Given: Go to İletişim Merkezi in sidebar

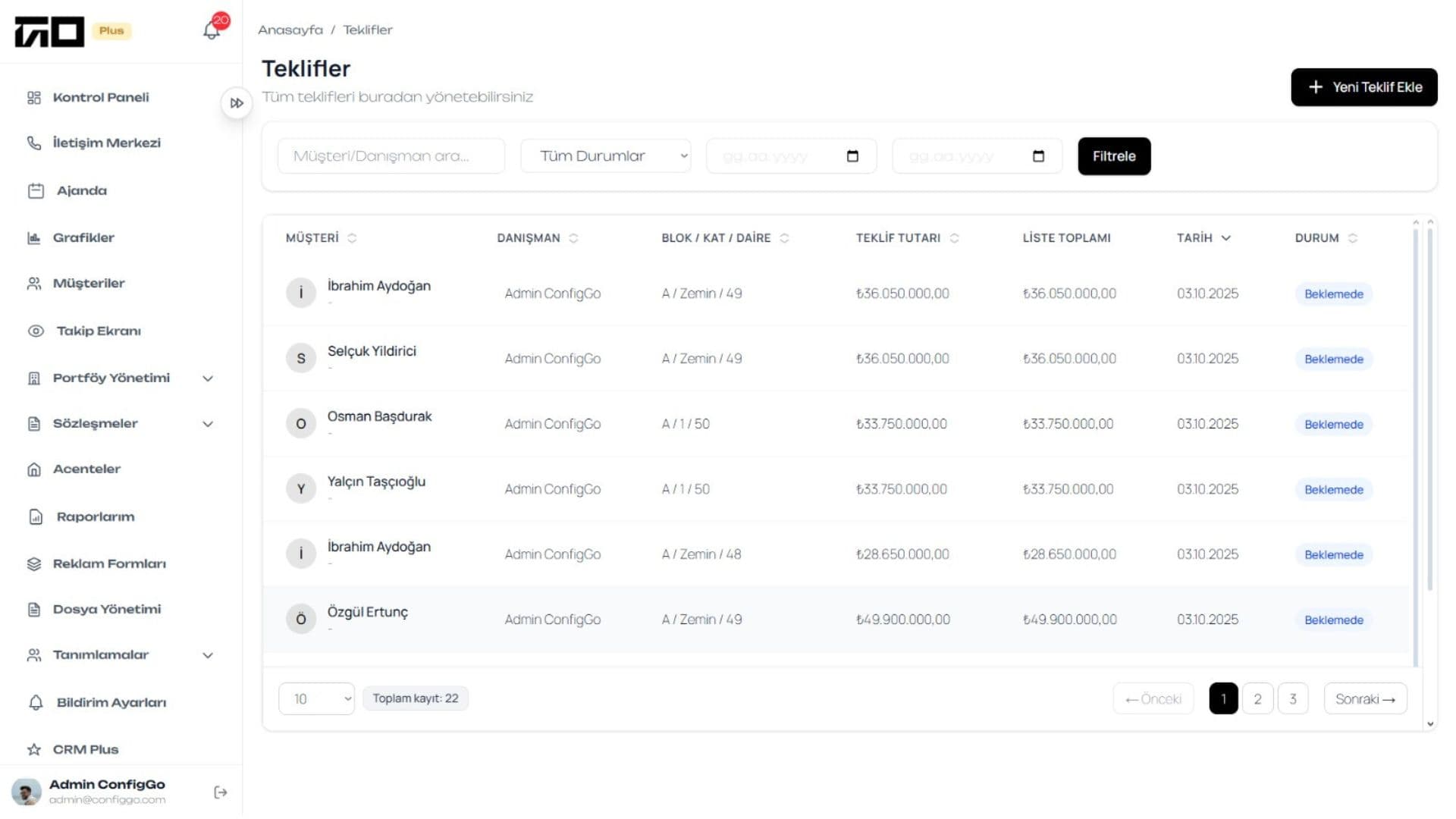Looking at the screenshot, I should point(106,143).
